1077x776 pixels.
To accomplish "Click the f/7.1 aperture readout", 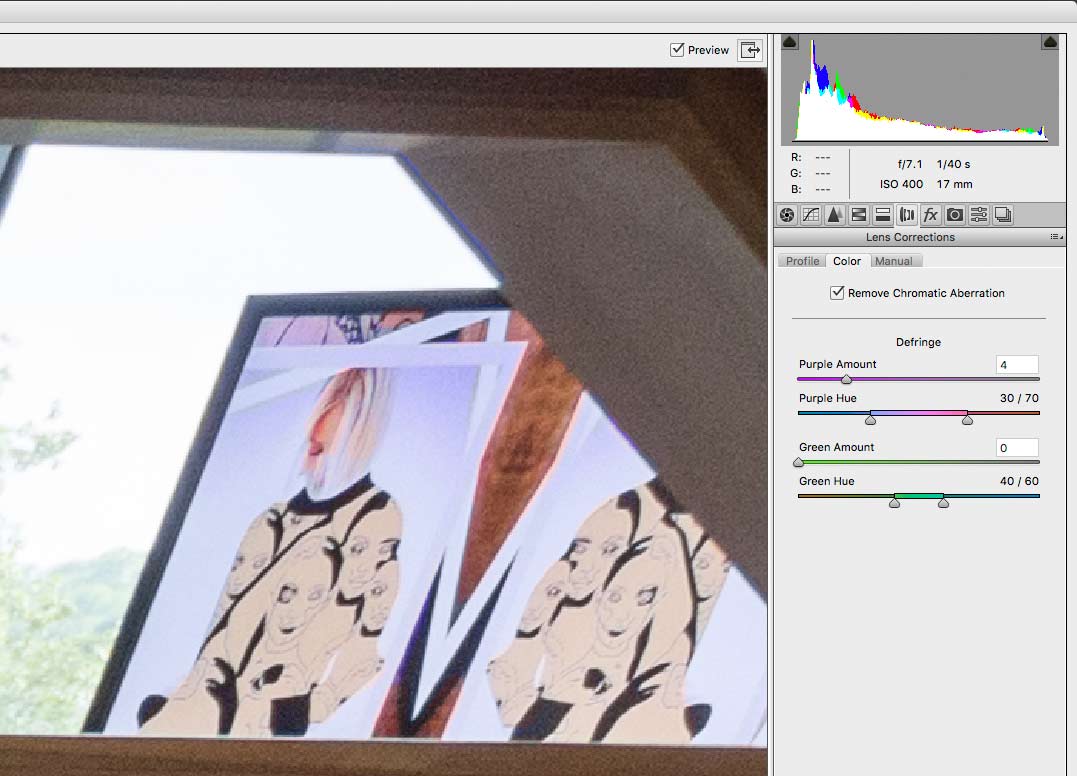I will [x=910, y=164].
